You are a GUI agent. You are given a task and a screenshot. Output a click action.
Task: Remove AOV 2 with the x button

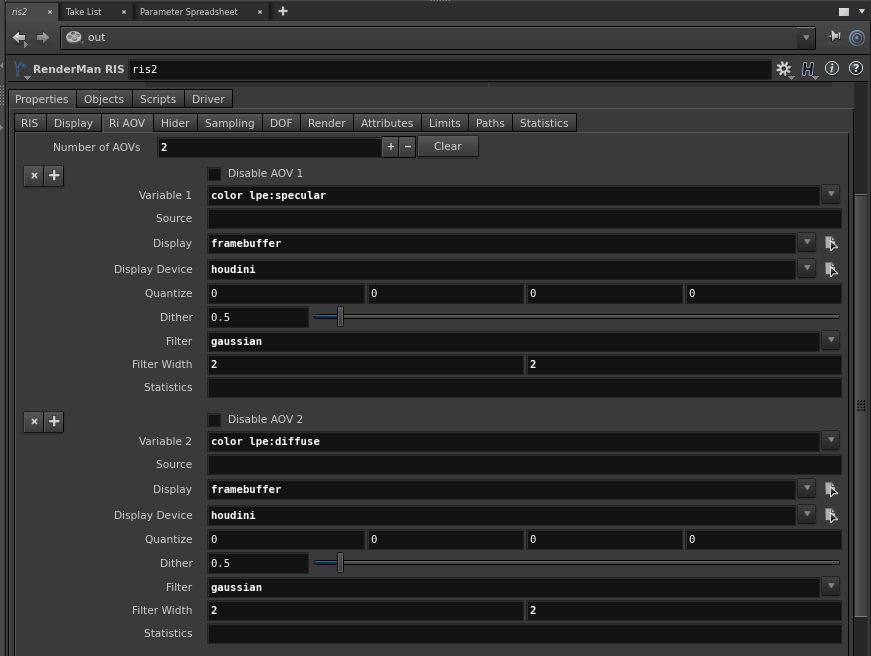(x=34, y=422)
